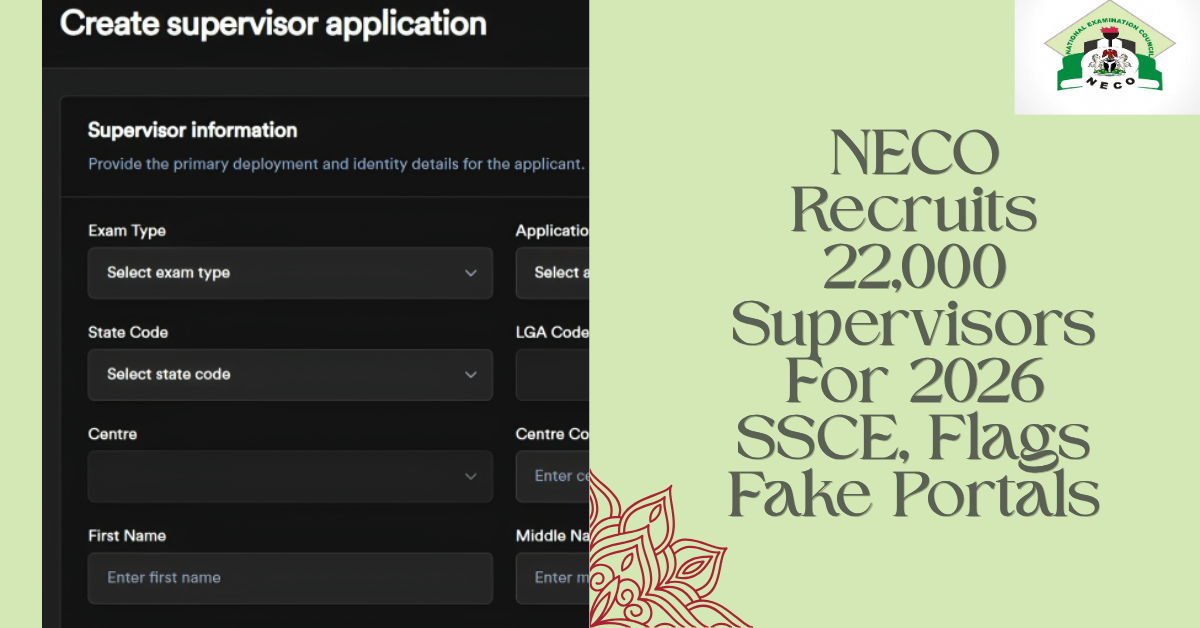Viewport: 1200px width, 628px height.
Task: Click the 'Provide the primary deployment' description text
Action: [336, 163]
